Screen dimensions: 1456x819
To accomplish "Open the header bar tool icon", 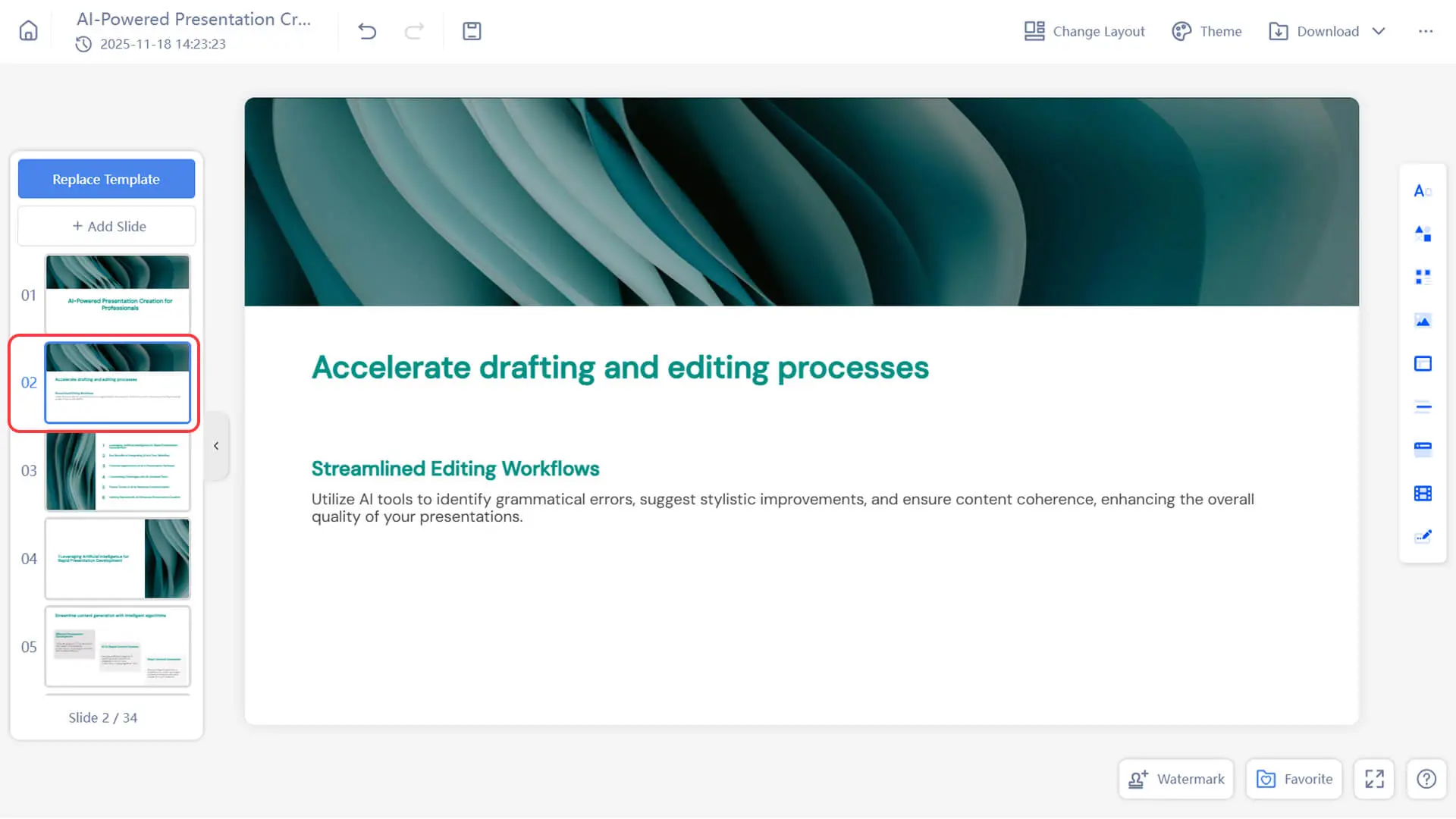I will point(1423,450).
